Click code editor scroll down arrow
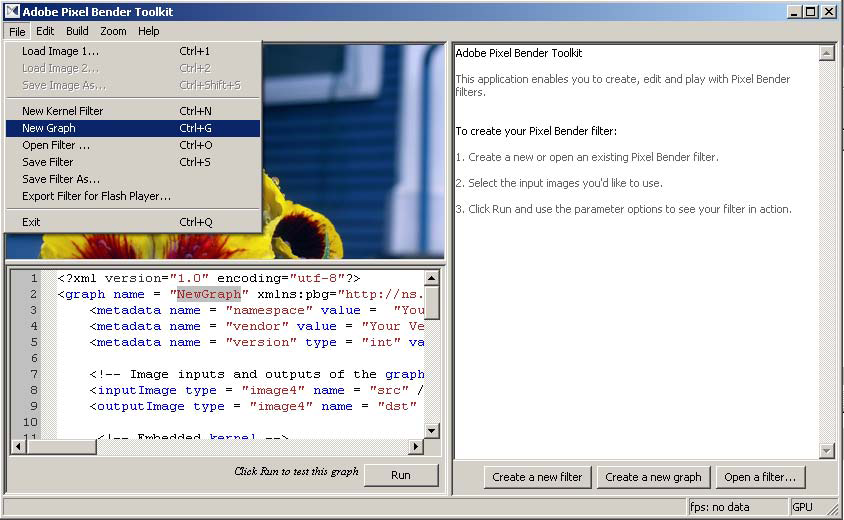 (432, 430)
